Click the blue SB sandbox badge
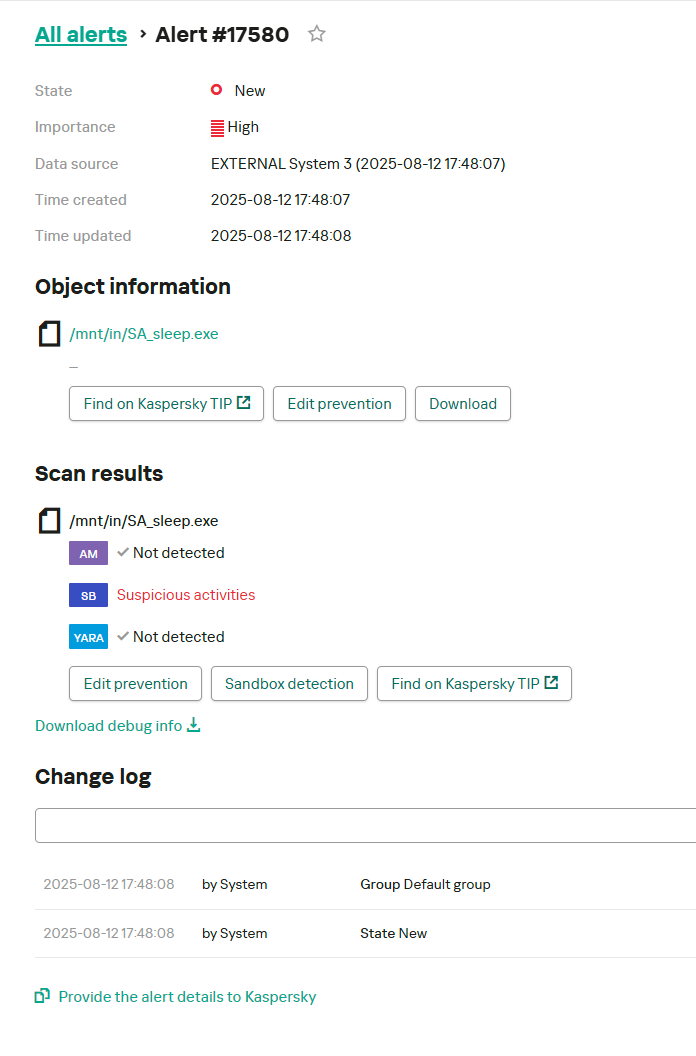The height and width of the screenshot is (1056, 696). pos(88,595)
